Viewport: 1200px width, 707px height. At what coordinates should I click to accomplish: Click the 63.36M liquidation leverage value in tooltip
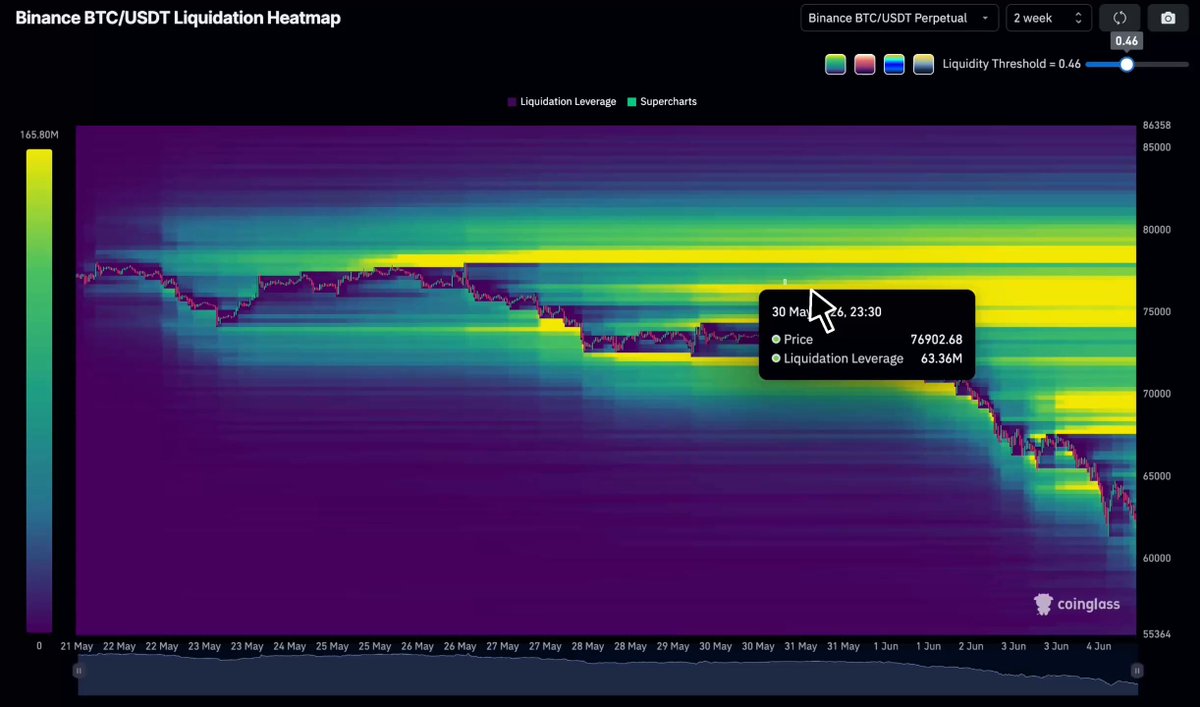[941, 358]
